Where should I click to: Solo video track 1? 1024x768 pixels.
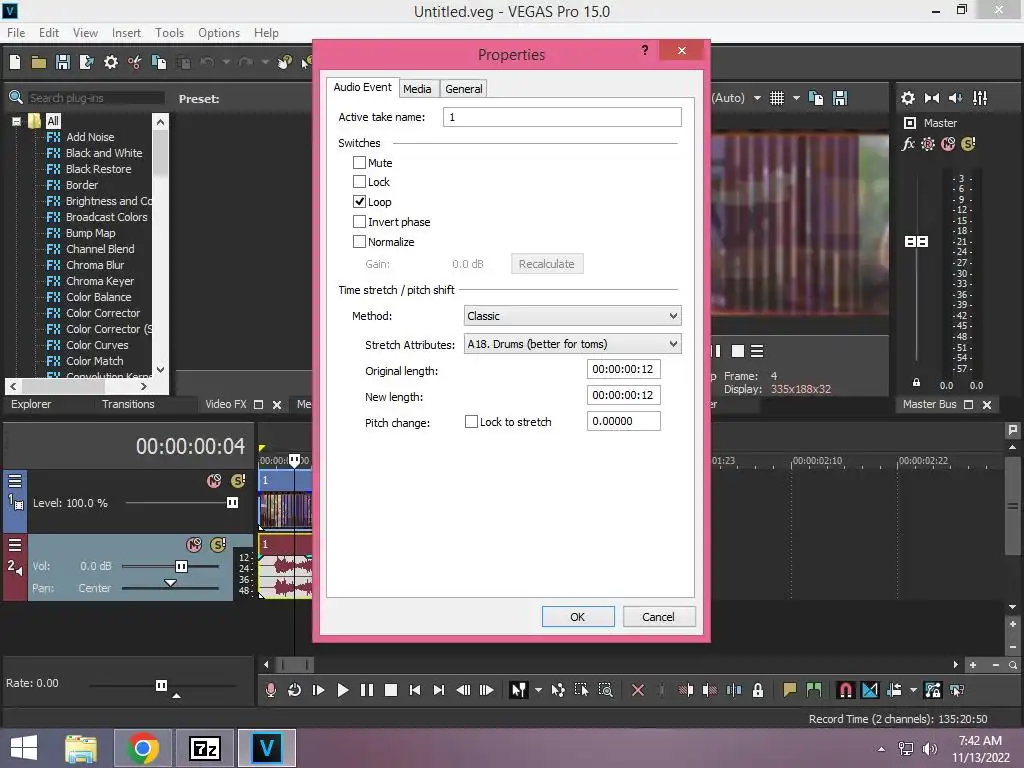tap(238, 481)
